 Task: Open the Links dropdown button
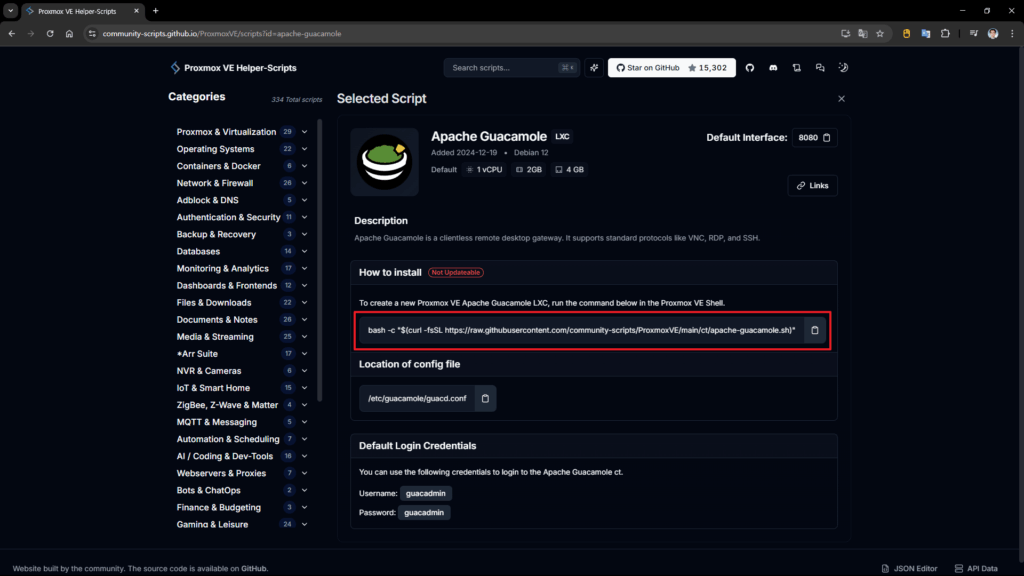(812, 185)
